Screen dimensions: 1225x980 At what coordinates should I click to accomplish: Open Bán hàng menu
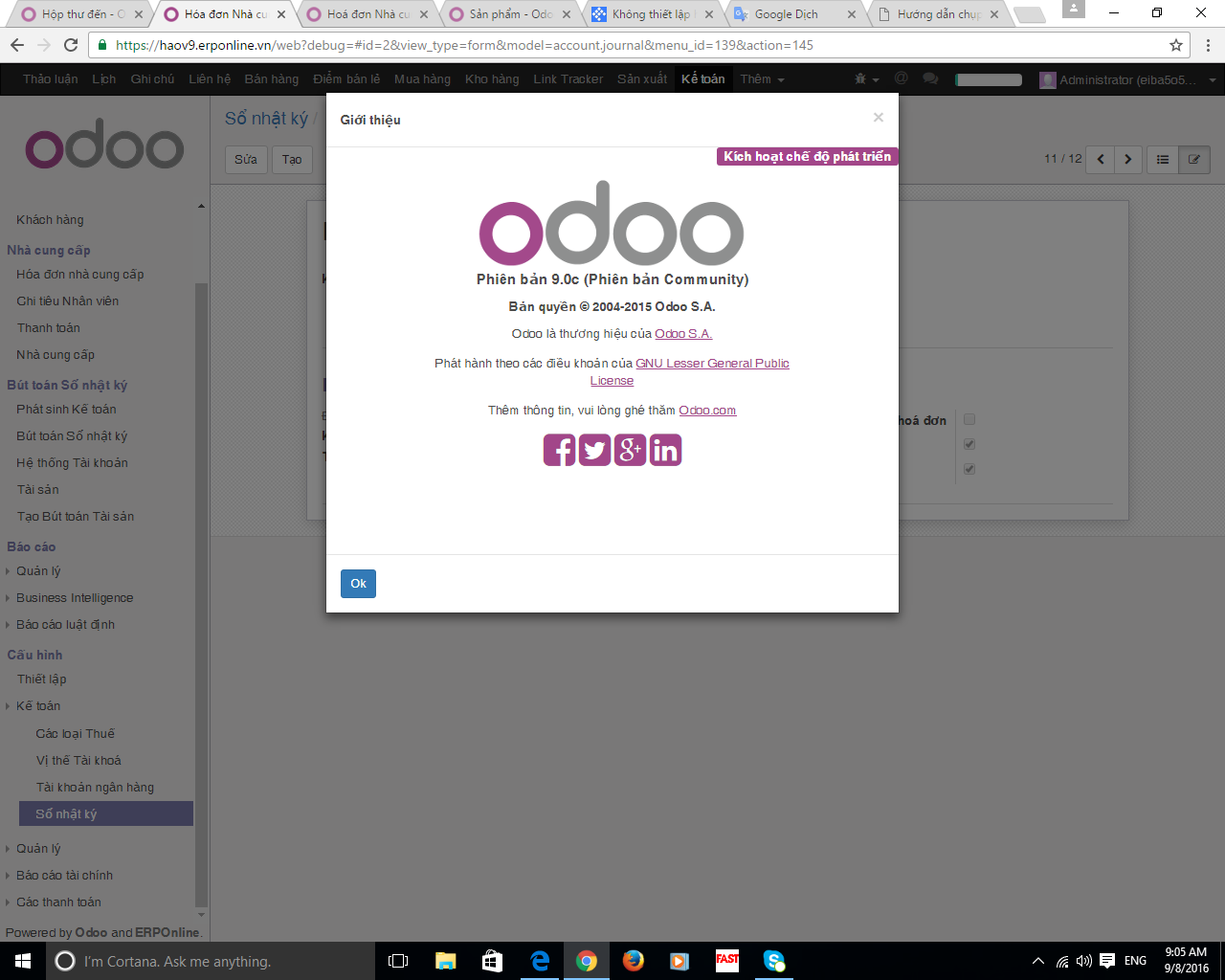coord(271,79)
